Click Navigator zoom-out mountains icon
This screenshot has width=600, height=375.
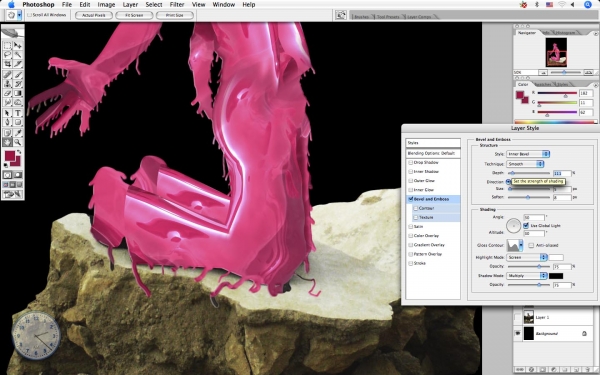[x=543, y=72]
